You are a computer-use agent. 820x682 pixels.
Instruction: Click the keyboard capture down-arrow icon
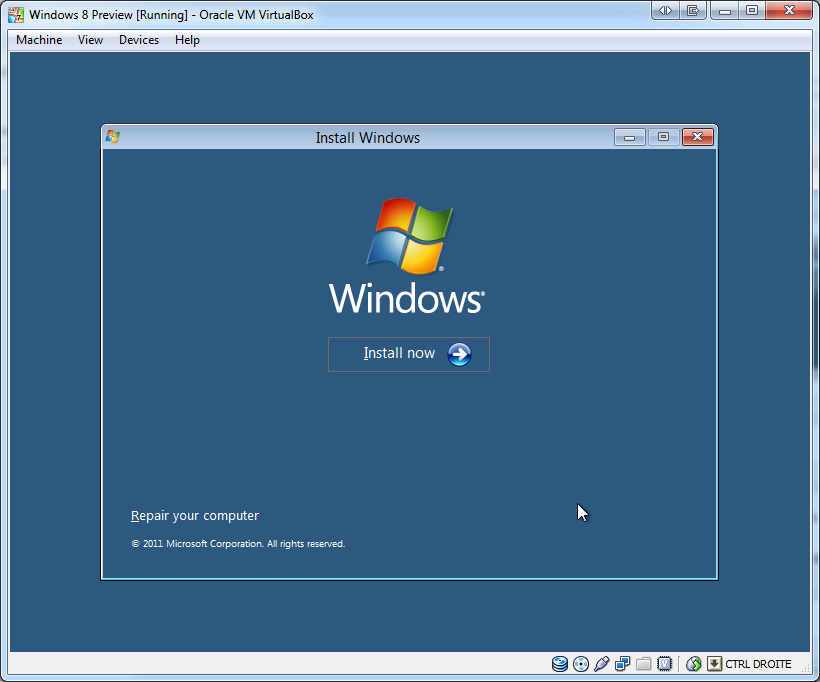(x=714, y=664)
